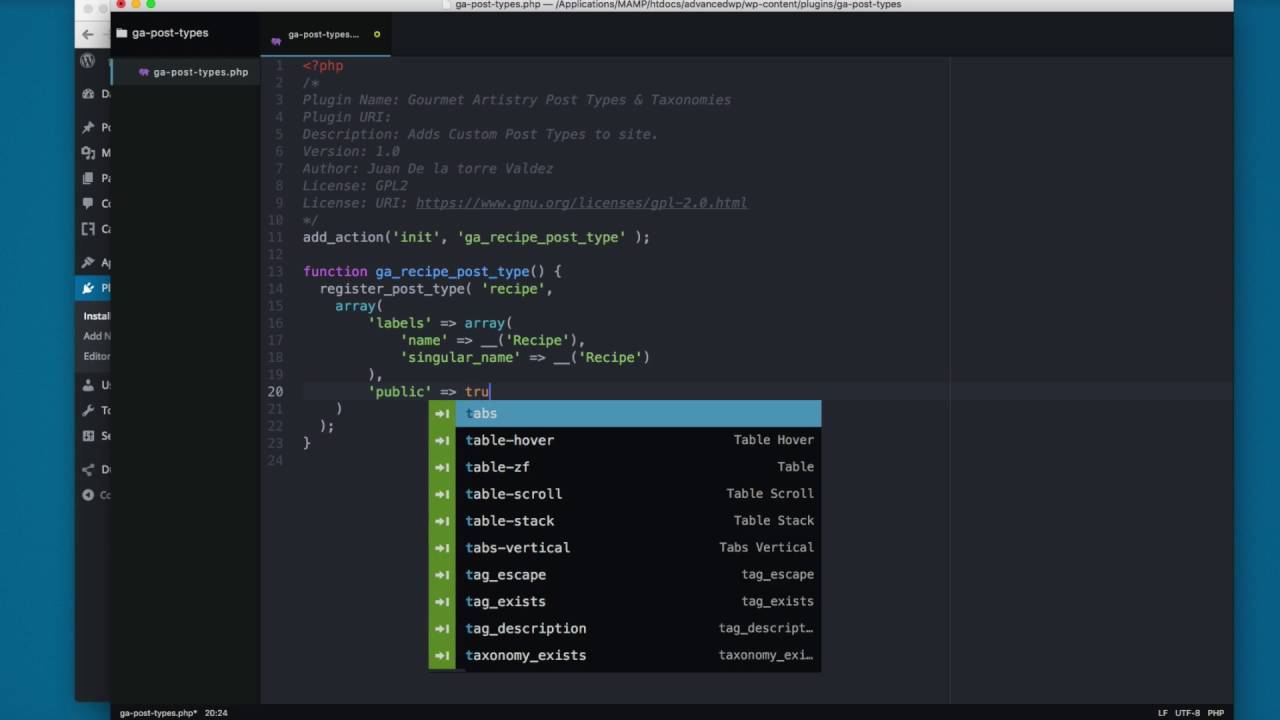The height and width of the screenshot is (720, 1280).
Task: Open WordPress Dashboard icon in browser window
Action: tap(89, 94)
